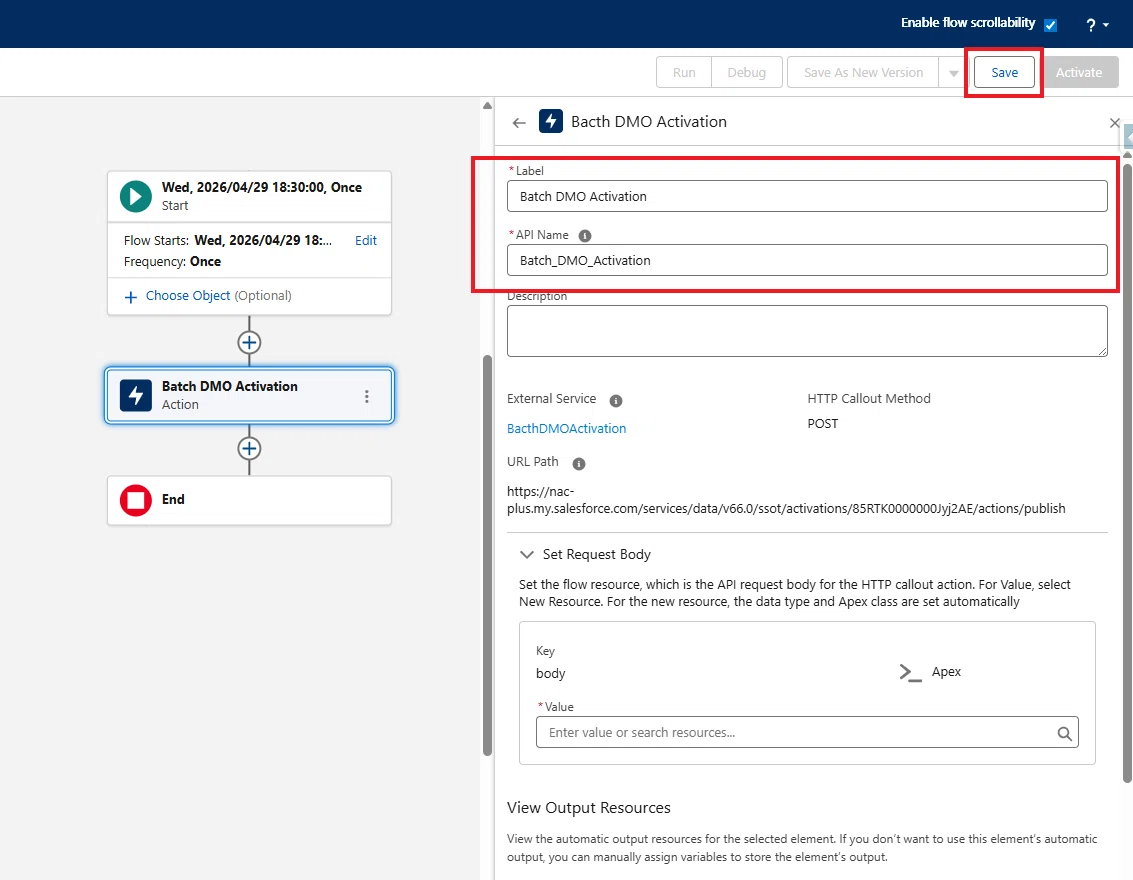The height and width of the screenshot is (880, 1133).
Task: Click the canvas vertical scrollbar
Action: 487,555
